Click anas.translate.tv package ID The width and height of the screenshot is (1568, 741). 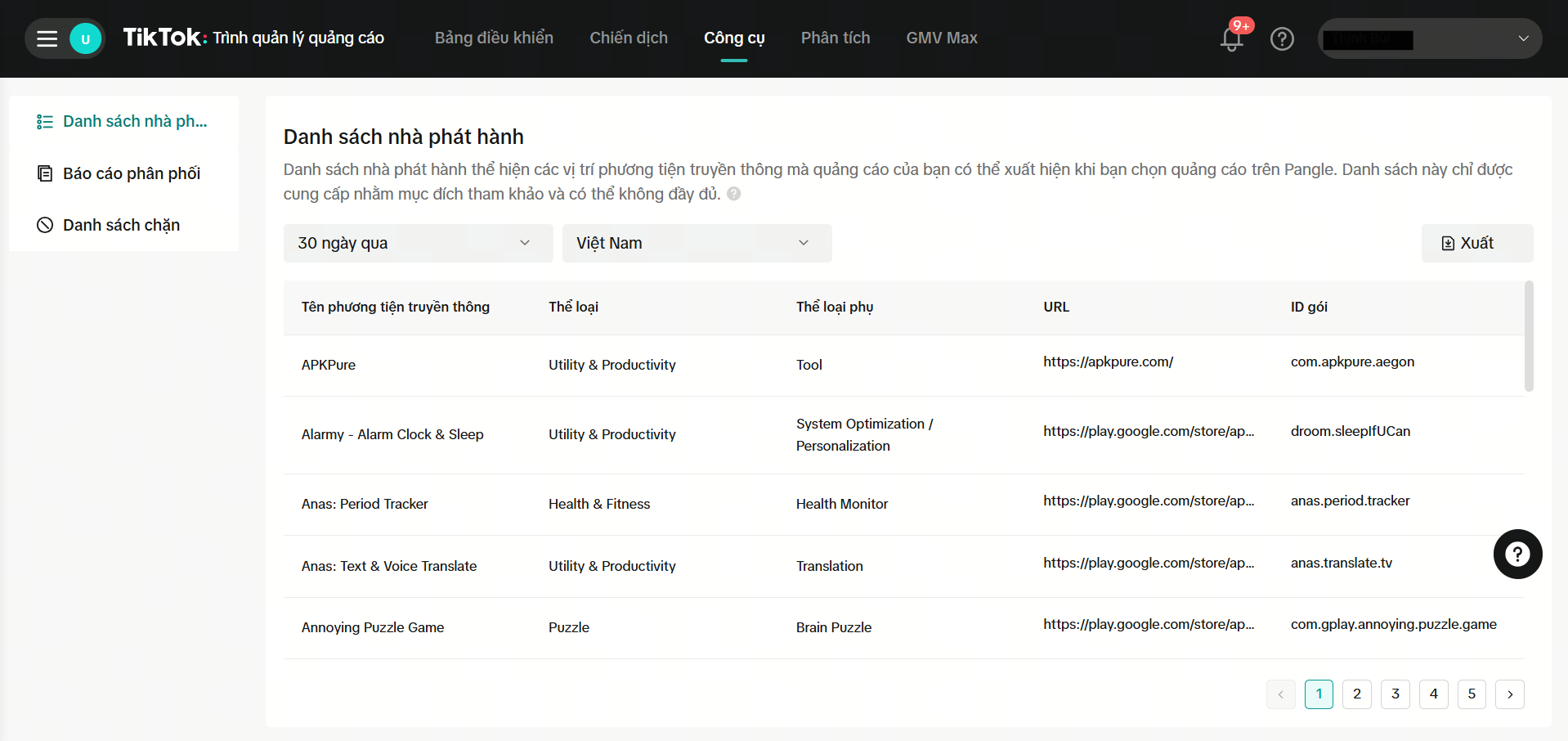click(x=1342, y=563)
